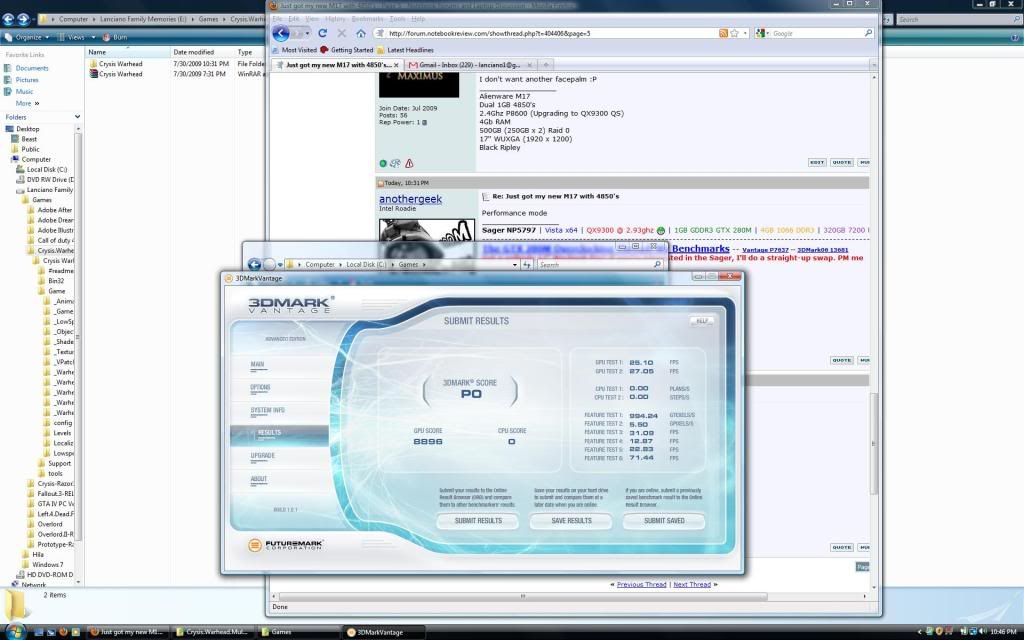
Task: Open the Firefox Bookmarks menu
Action: tap(368, 19)
